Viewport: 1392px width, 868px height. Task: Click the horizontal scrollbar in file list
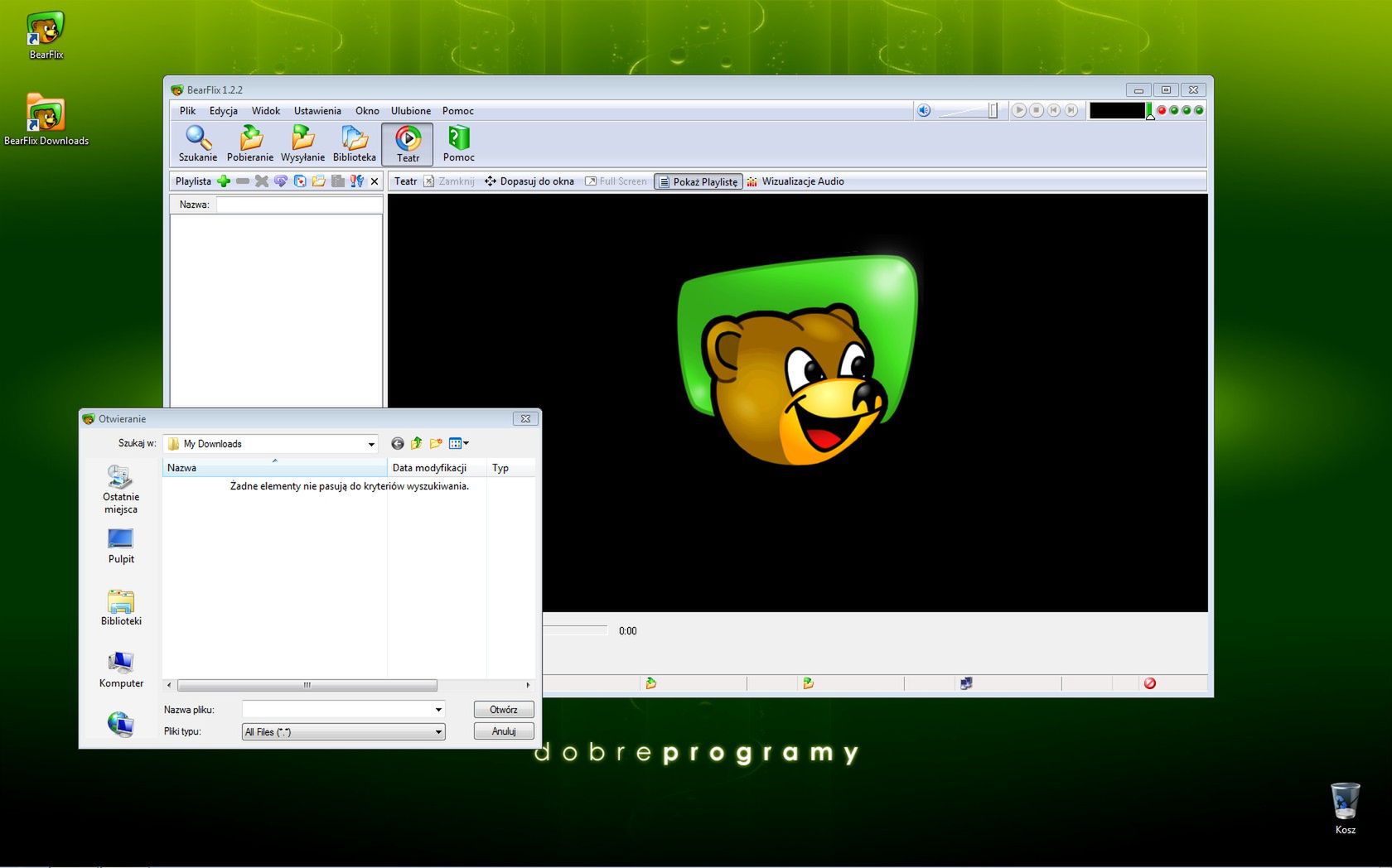(307, 685)
